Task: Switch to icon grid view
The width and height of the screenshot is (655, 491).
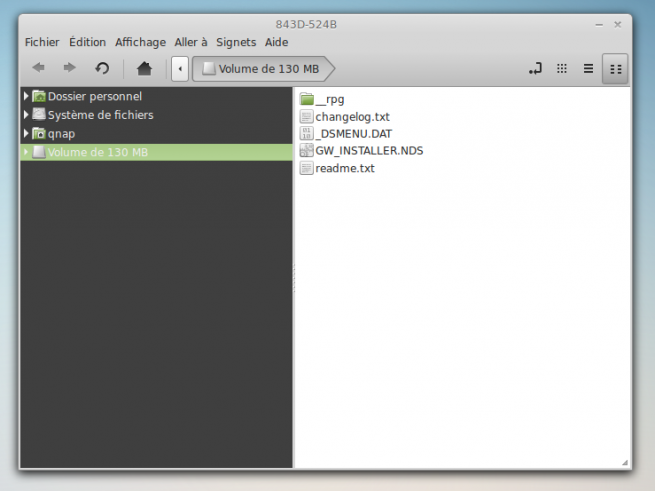Action: (562, 68)
